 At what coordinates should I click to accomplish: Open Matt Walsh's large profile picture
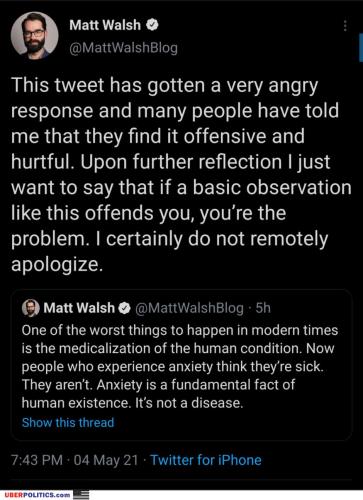35,35
